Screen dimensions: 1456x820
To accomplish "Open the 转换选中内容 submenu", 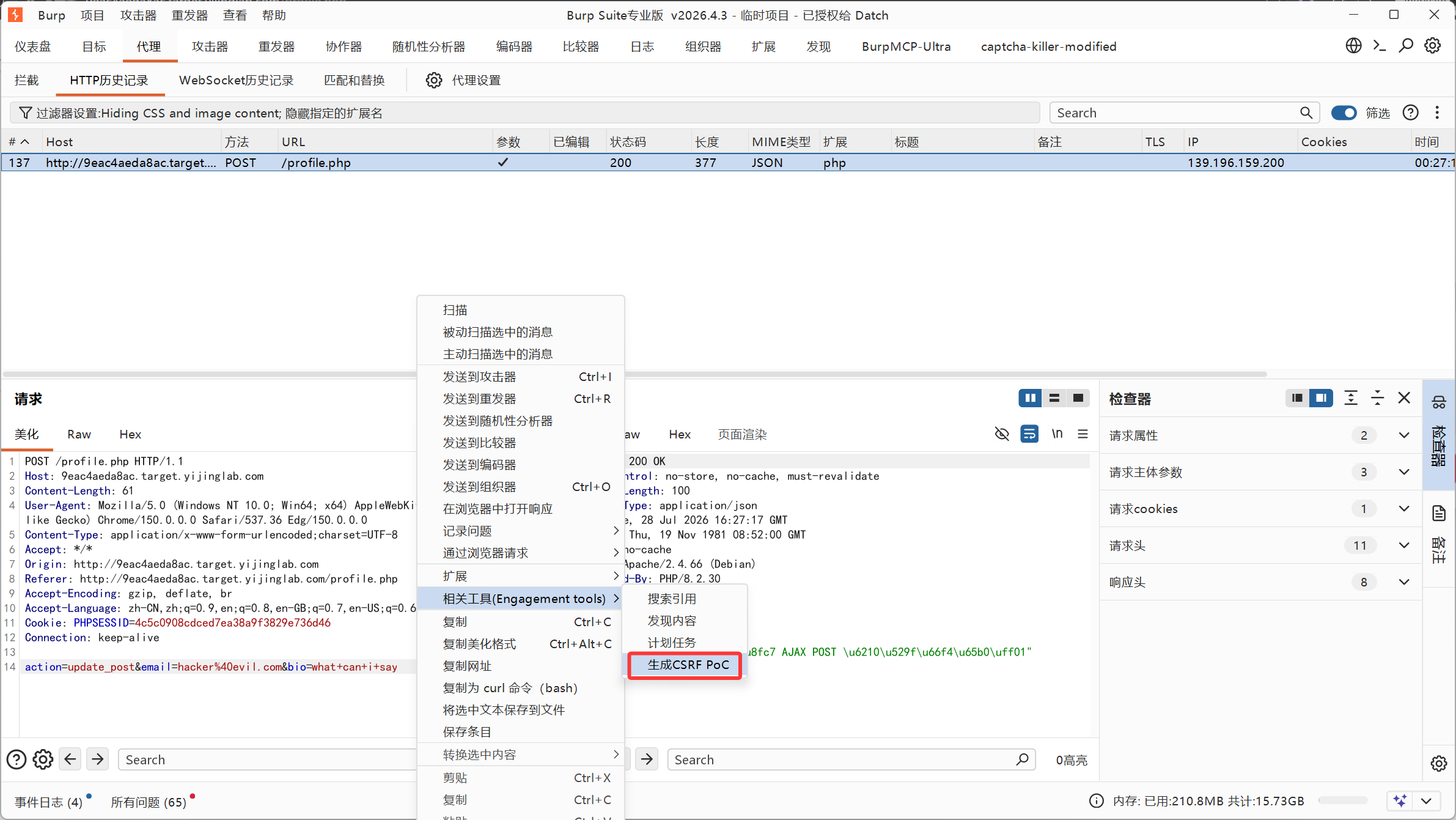I will (521, 755).
